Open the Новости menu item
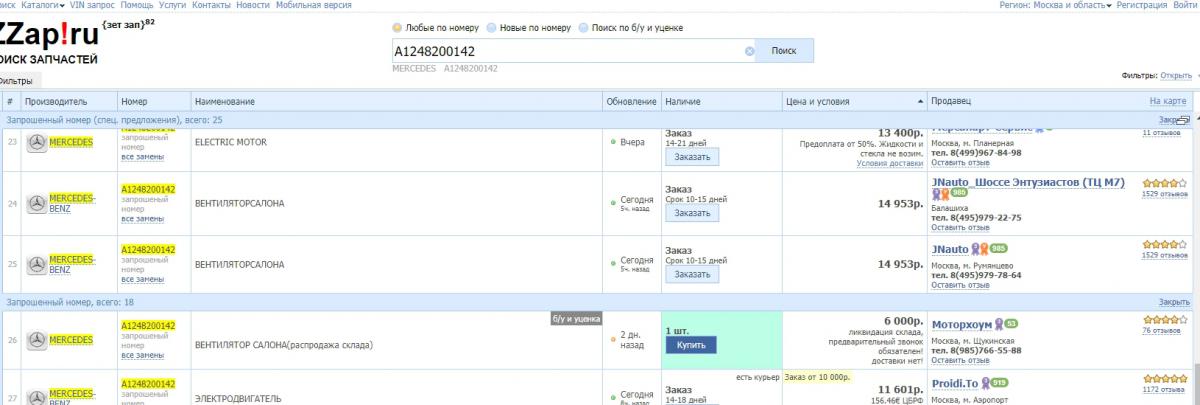 253,5
